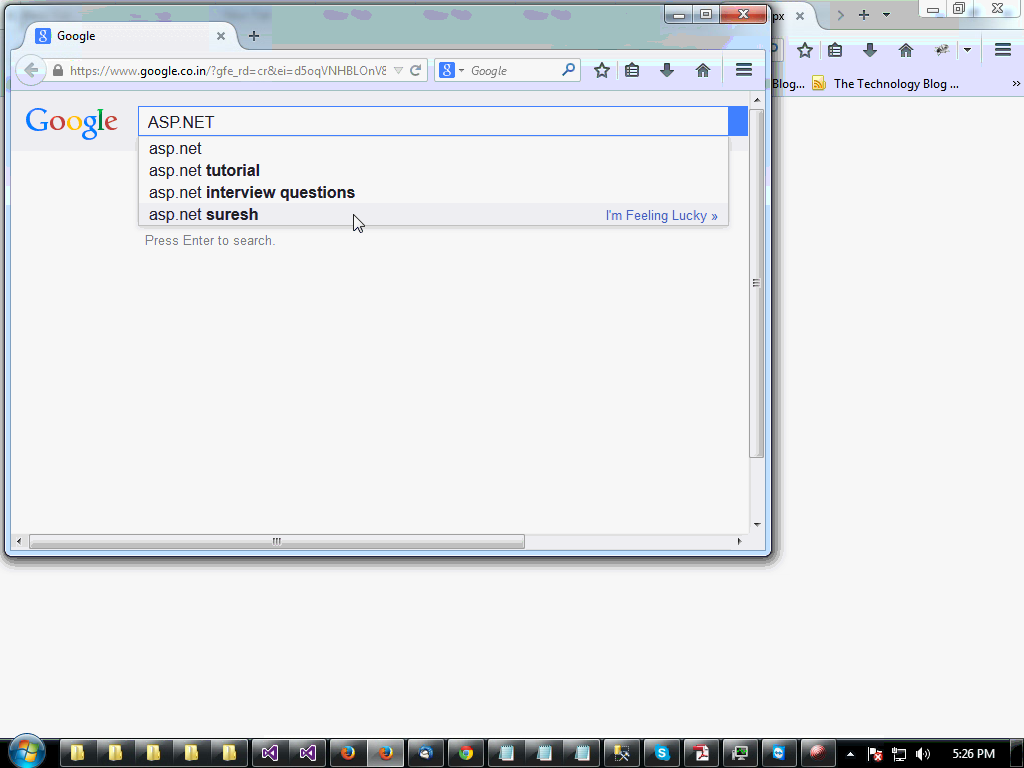1024x768 pixels.
Task: Open downloads arrow in front Firefox window
Action: click(x=667, y=71)
